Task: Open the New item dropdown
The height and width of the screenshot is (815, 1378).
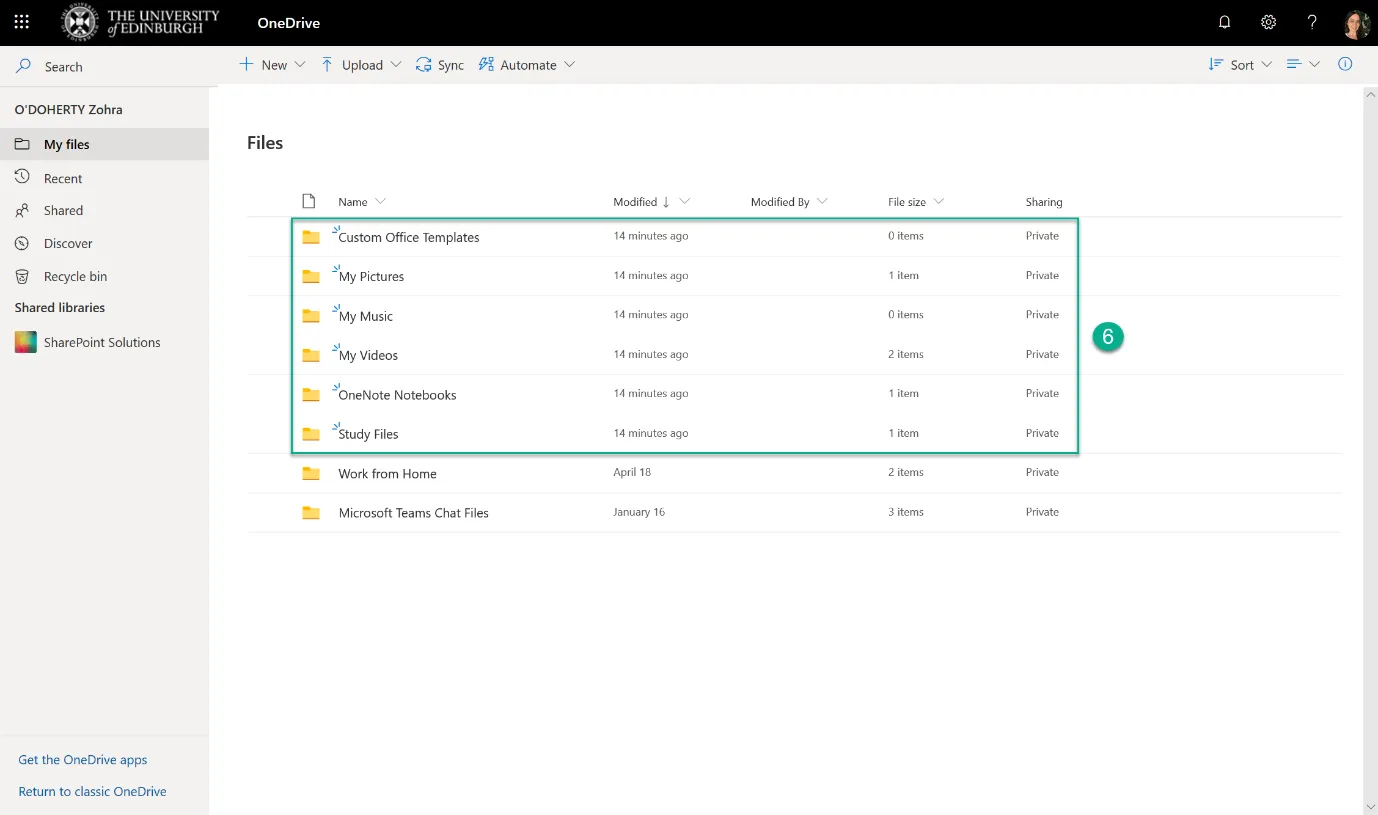Action: click(x=271, y=64)
